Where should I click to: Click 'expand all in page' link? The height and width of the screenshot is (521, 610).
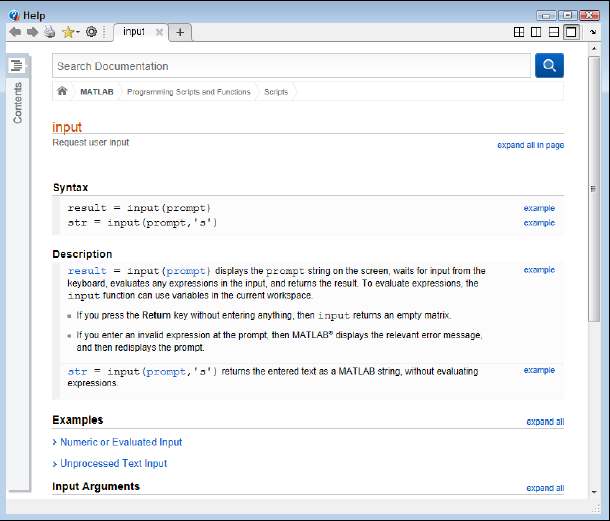coord(531,145)
